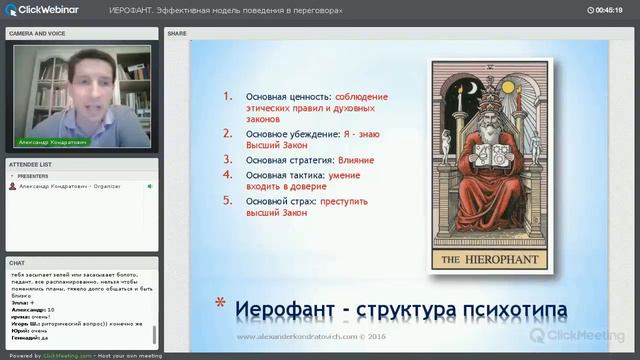640x360 pixels.
Task: Select Александр Кондратович - Organizer row
Action: tap(82, 186)
